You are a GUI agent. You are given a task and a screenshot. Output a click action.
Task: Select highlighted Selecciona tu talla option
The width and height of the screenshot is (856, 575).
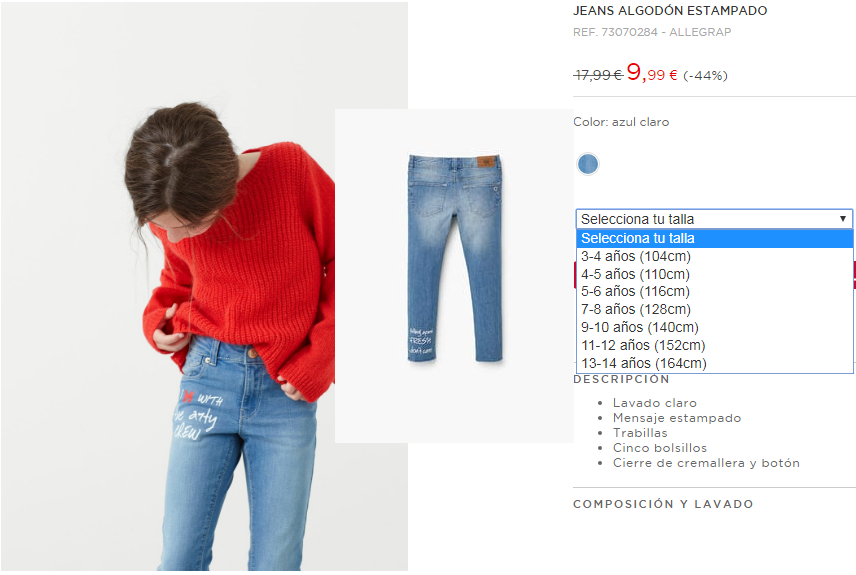[x=715, y=239]
